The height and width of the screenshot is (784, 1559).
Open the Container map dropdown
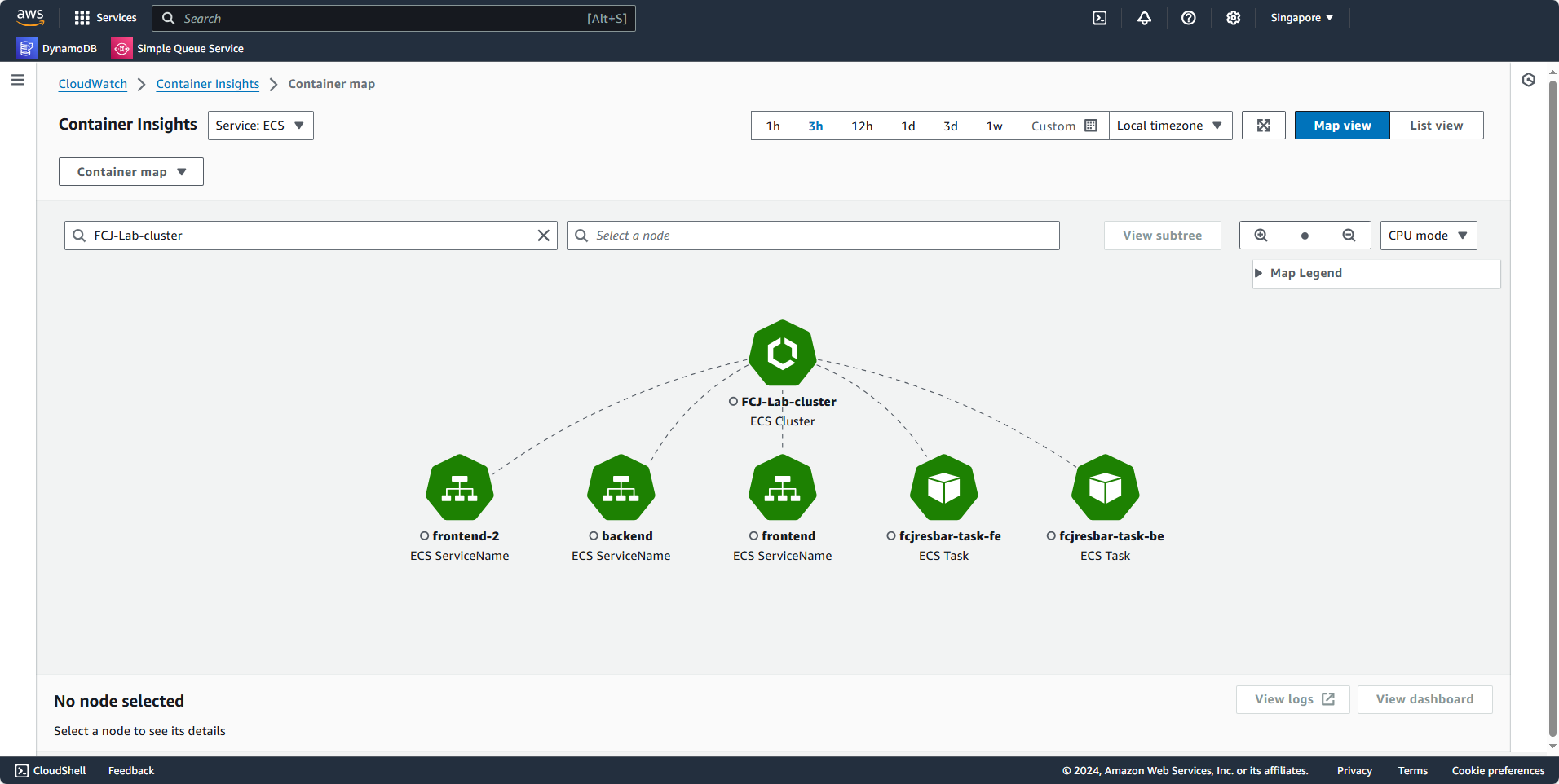131,172
